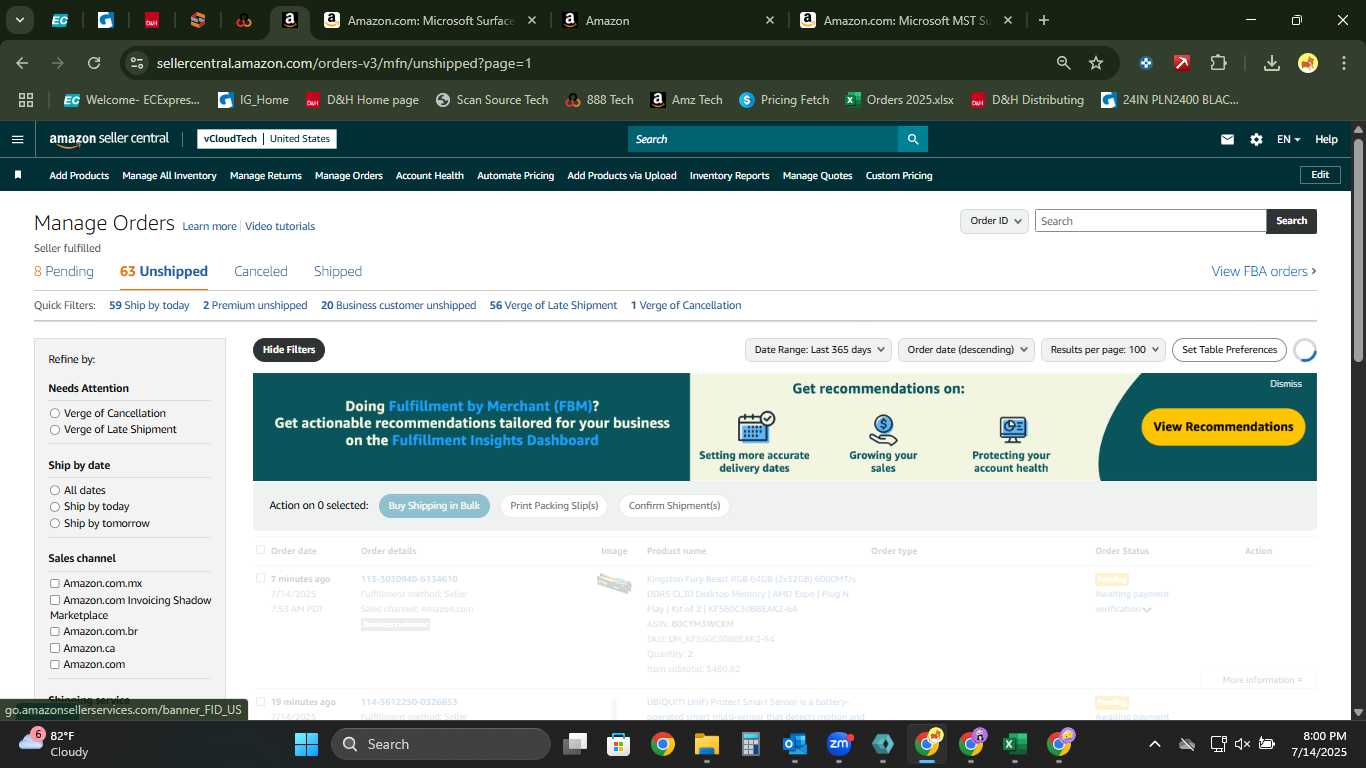The height and width of the screenshot is (768, 1366).
Task: Open the Chrome apps grid icon
Action: click(x=26, y=100)
